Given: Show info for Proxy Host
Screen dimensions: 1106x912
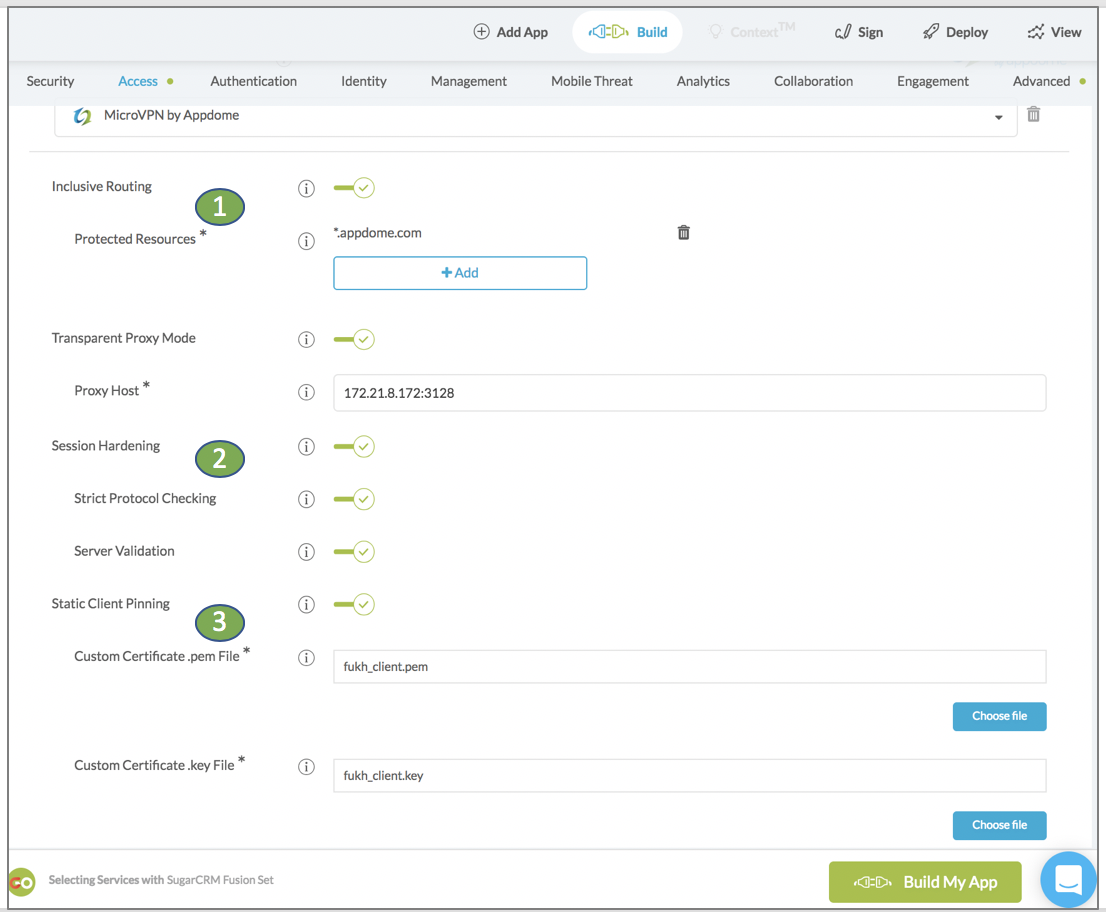Looking at the screenshot, I should (x=306, y=392).
